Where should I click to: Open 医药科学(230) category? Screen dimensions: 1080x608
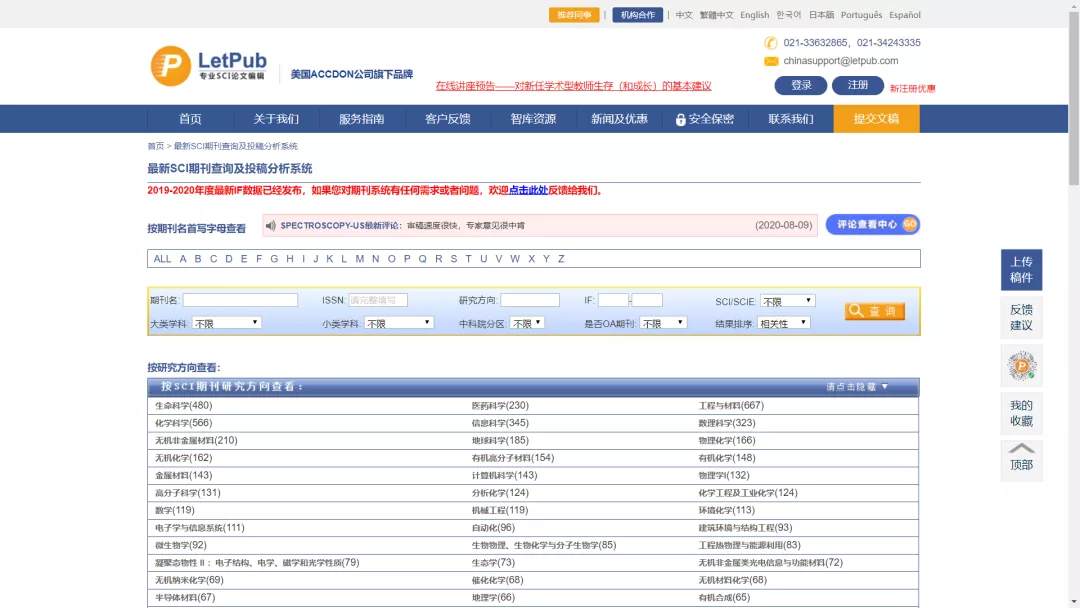[x=500, y=406]
